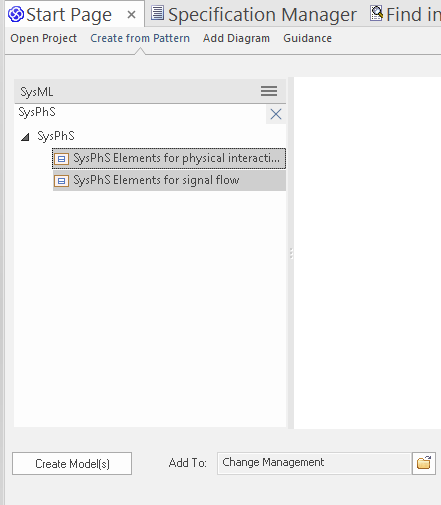Close the Start Page tab
The image size is (441, 505).
pos(132,15)
